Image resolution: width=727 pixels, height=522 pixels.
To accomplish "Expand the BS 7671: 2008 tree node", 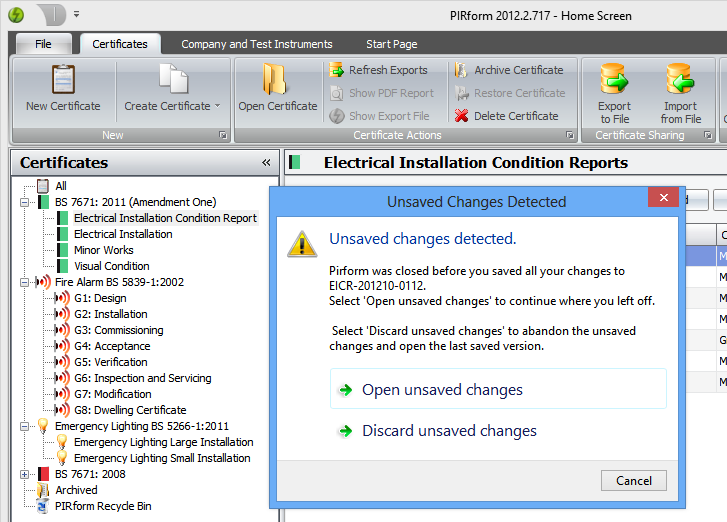I will 25,474.
